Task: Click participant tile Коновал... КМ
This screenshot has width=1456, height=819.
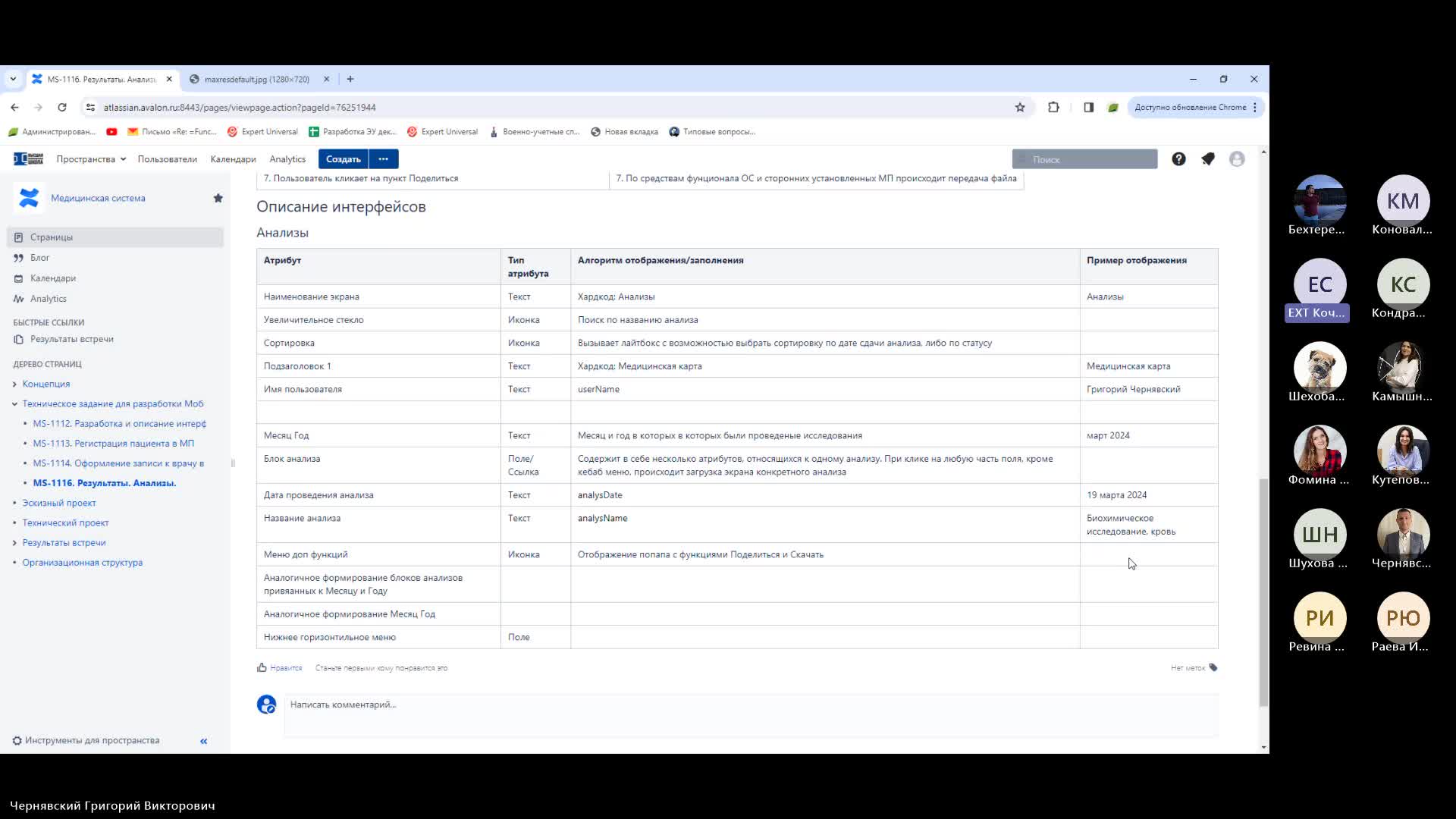Action: 1403,206
